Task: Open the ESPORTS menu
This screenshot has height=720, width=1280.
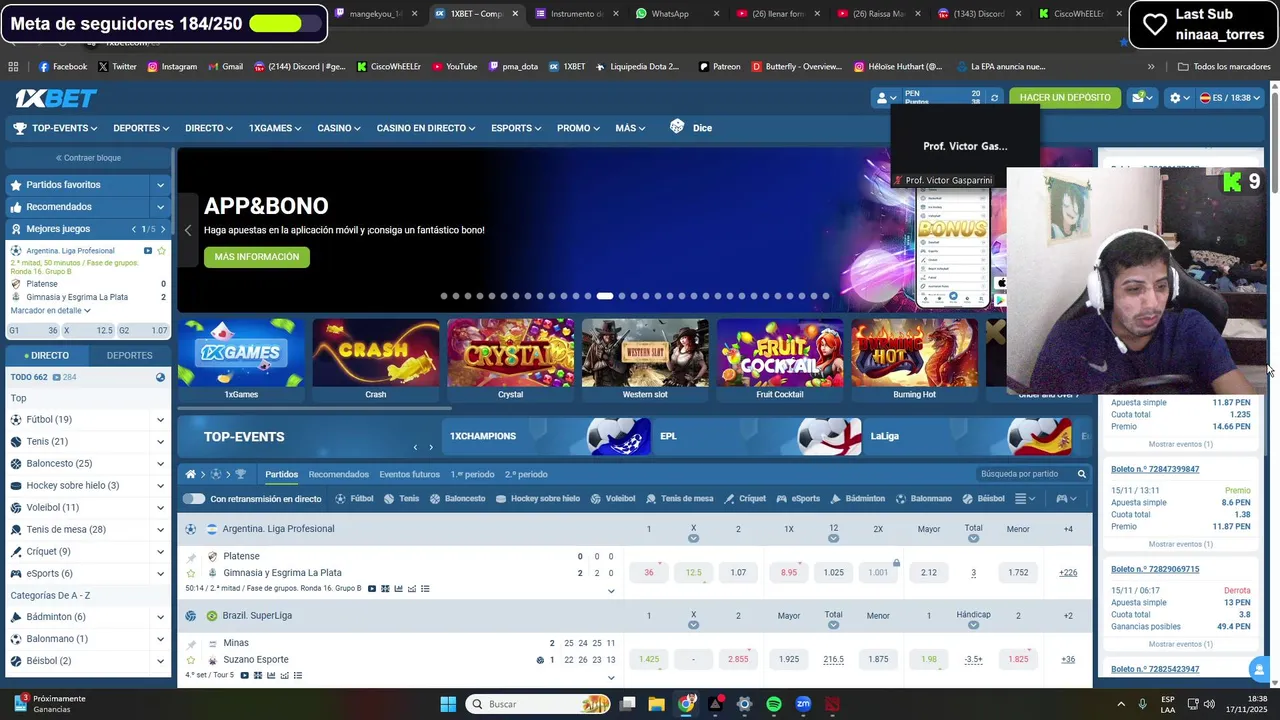Action: [516, 128]
